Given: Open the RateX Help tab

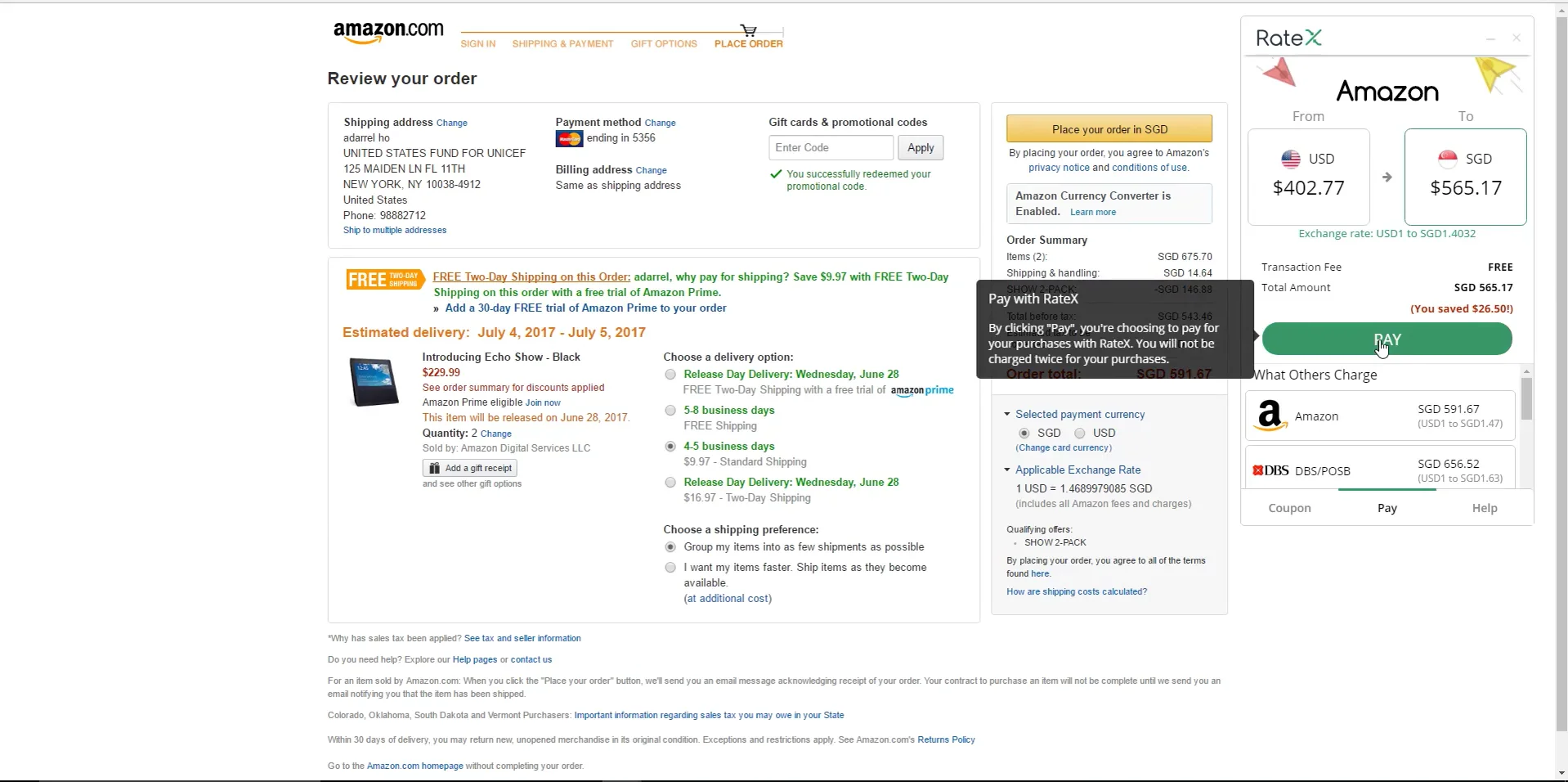Looking at the screenshot, I should click(1484, 508).
